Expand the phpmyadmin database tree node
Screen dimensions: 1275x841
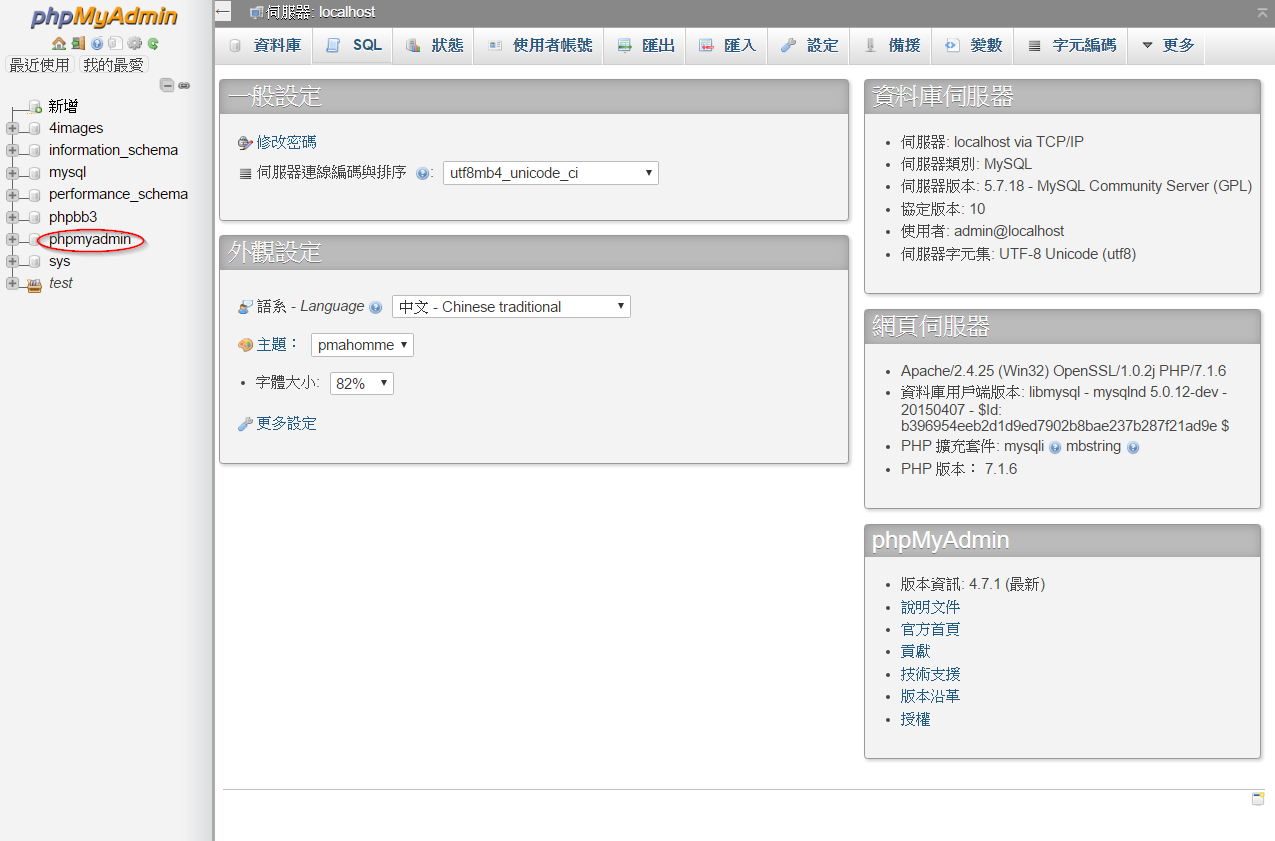[x=12, y=239]
